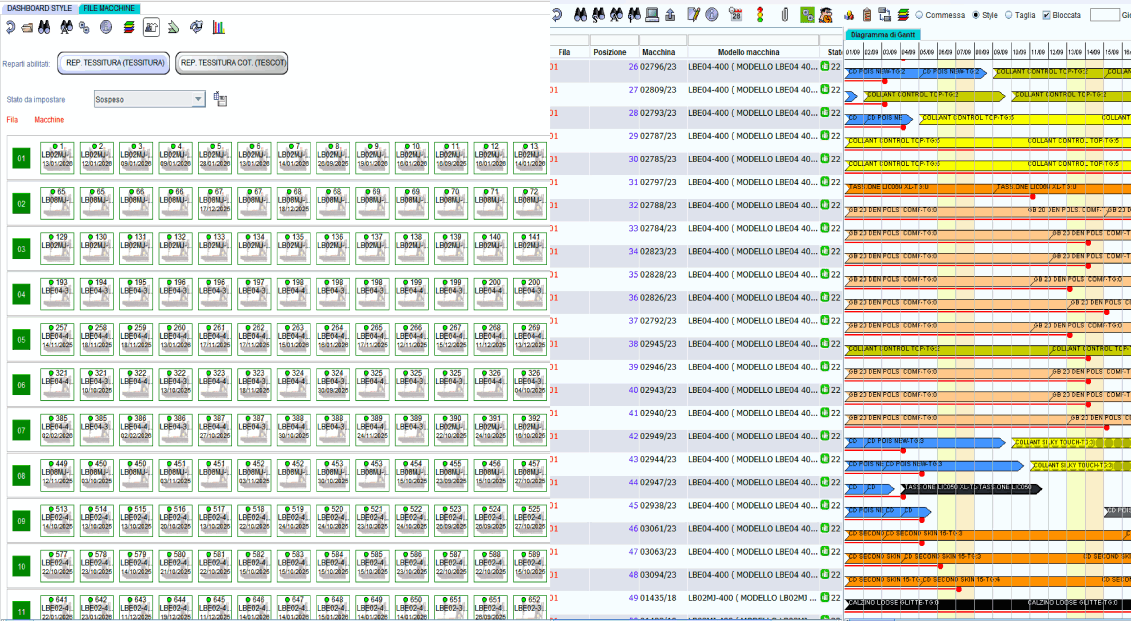Click the red Macchine label
This screenshot has height=621, width=1131.
click(49, 120)
